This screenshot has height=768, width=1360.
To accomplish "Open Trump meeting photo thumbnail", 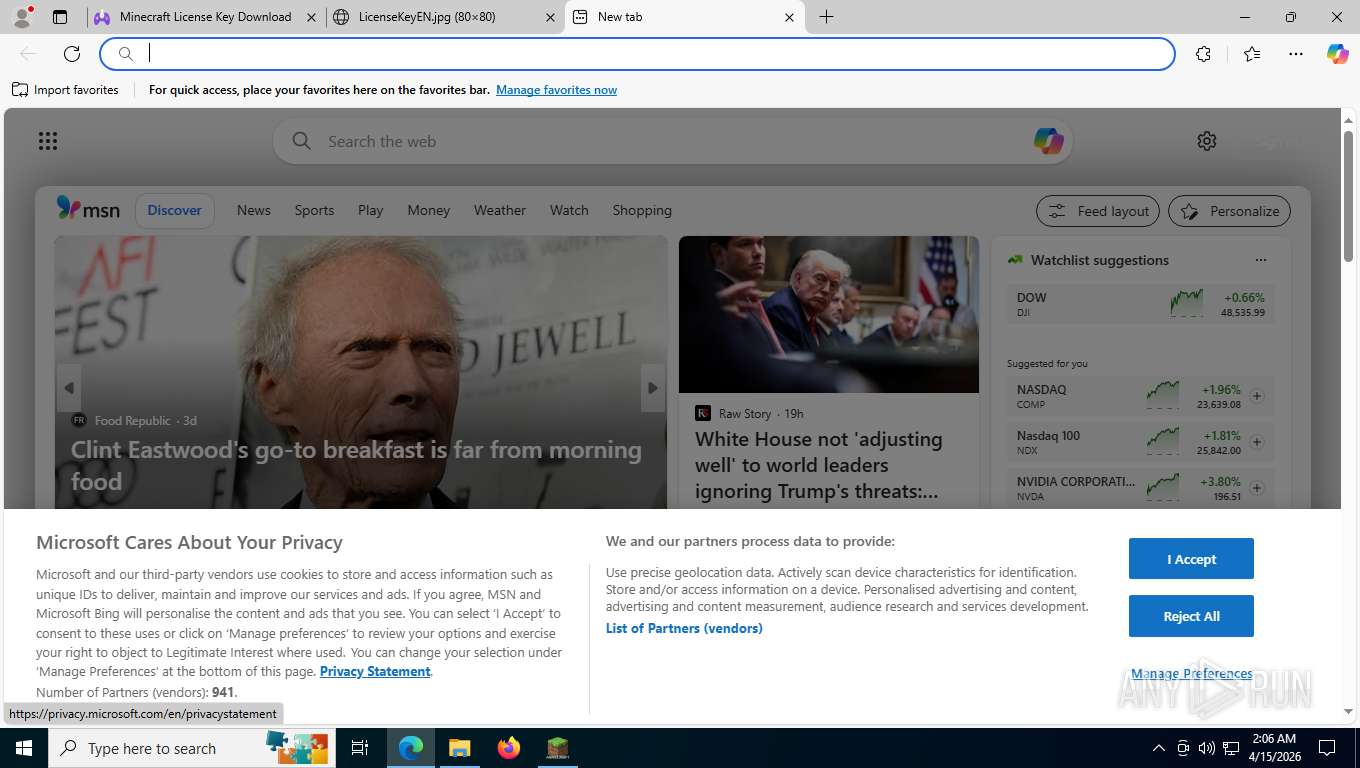I will 829,314.
